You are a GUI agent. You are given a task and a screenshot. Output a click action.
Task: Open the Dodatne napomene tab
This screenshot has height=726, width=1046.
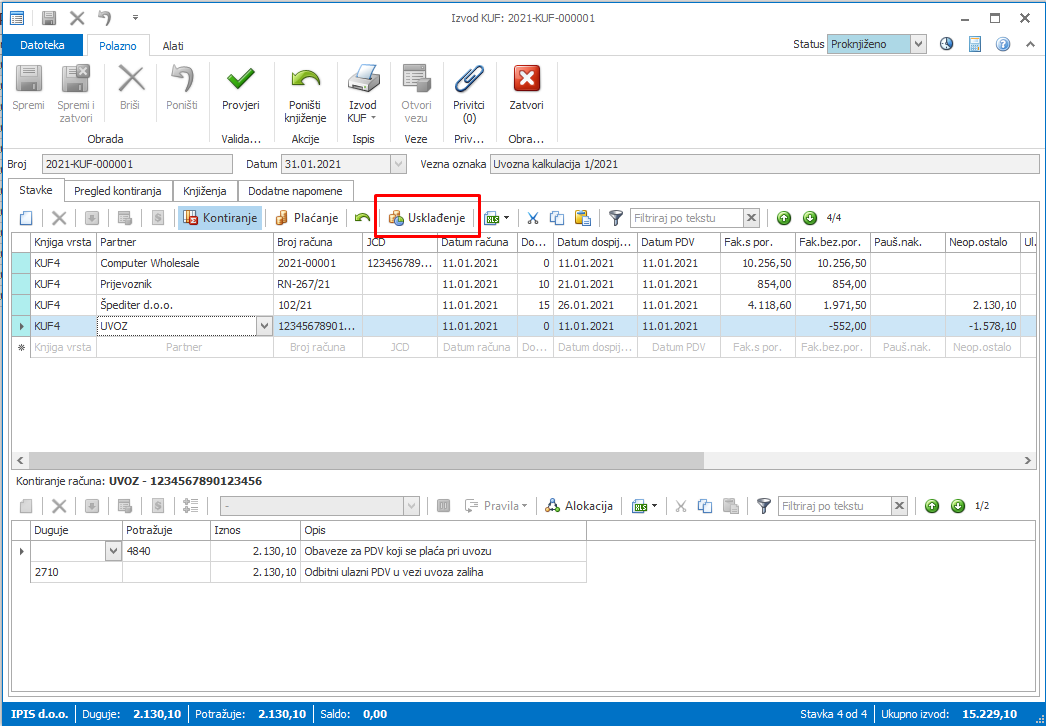point(296,191)
